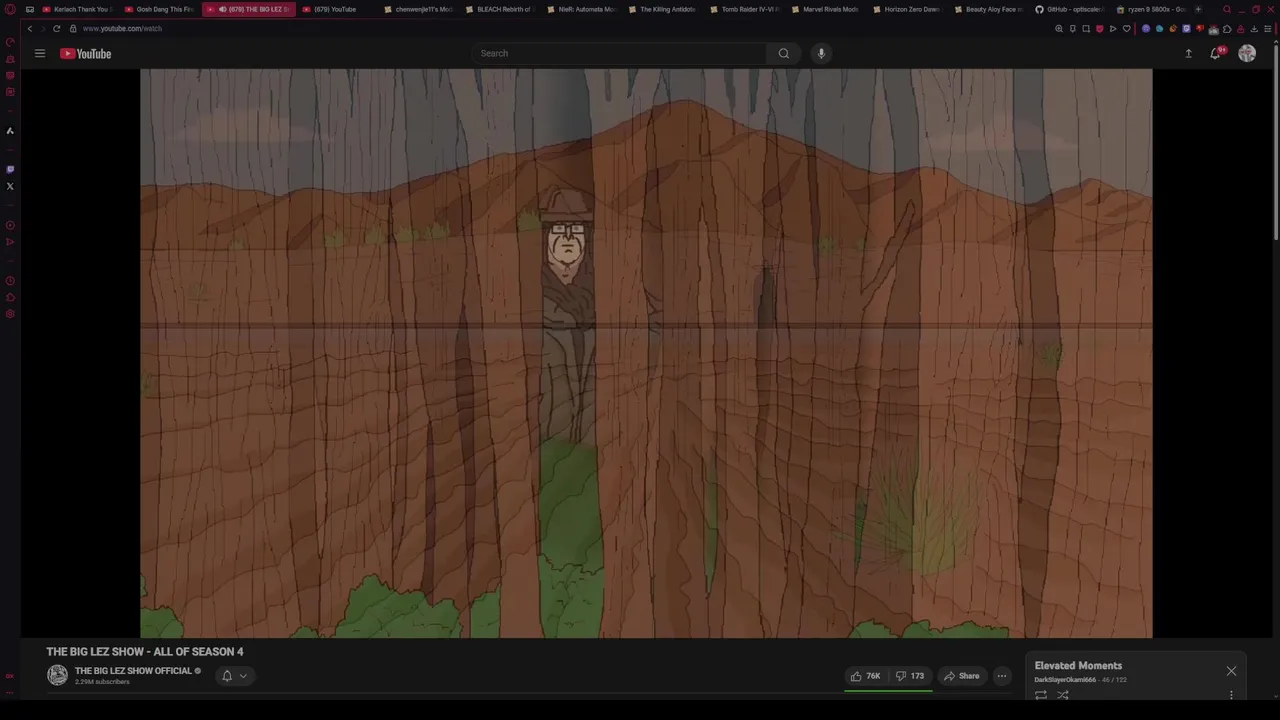Click inside the YouTube search field
The image size is (1280, 720).
tap(620, 53)
